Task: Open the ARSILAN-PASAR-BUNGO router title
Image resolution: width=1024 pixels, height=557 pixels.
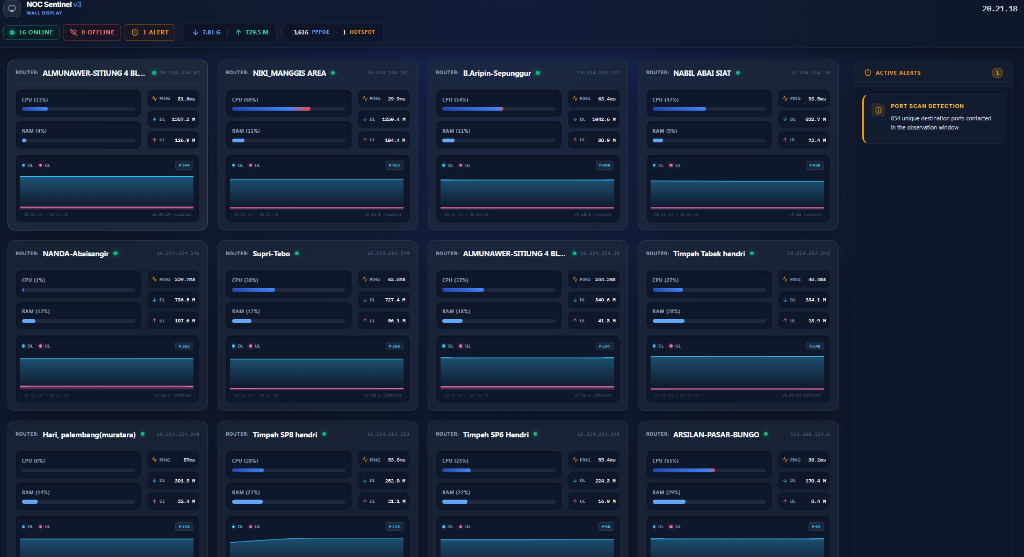Action: pos(716,434)
